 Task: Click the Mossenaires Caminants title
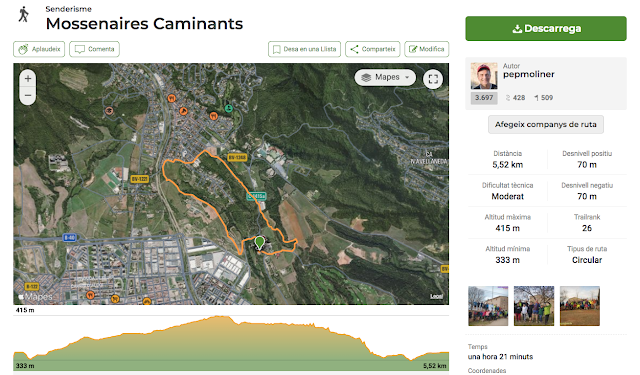pyautogui.click(x=144, y=24)
